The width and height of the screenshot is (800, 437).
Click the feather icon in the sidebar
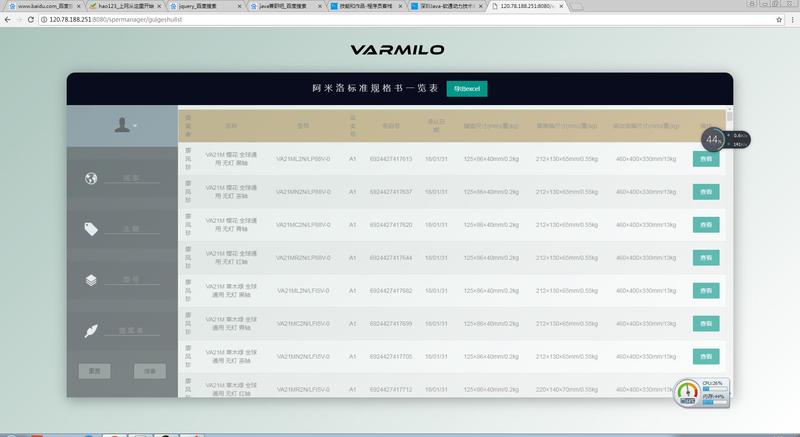coord(91,331)
